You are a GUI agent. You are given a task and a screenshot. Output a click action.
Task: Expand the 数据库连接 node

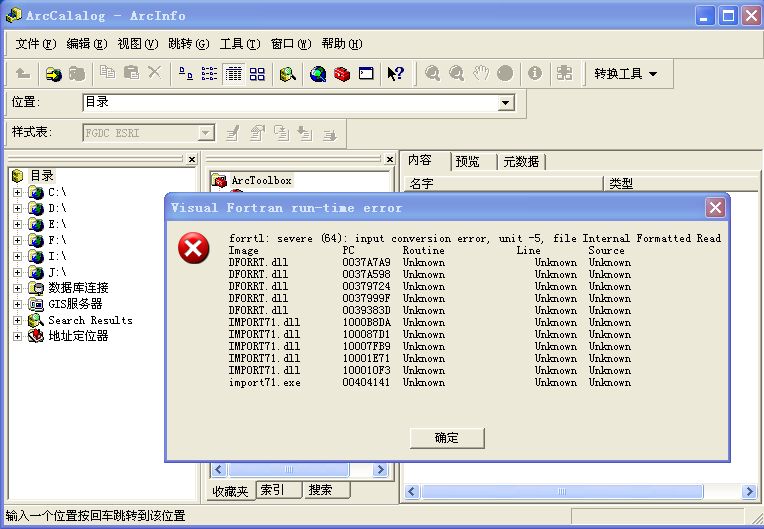point(18,288)
